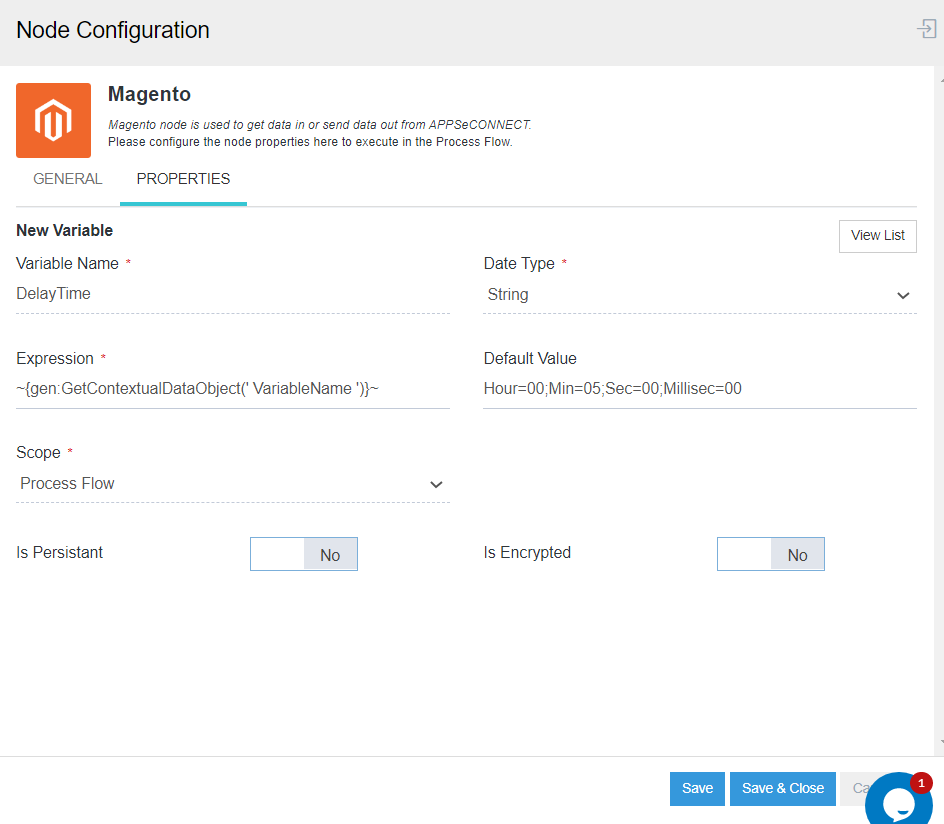
Task: Click the red chat notification badge
Action: click(x=920, y=783)
